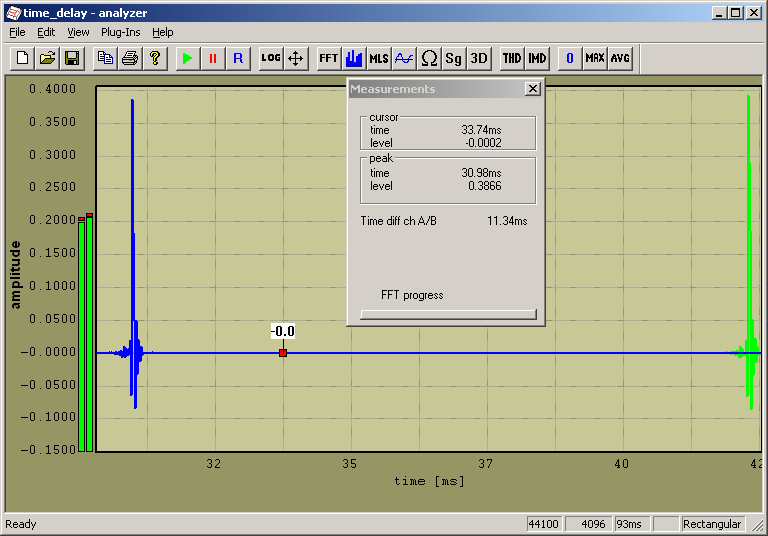Start playback with the green play button

187,58
